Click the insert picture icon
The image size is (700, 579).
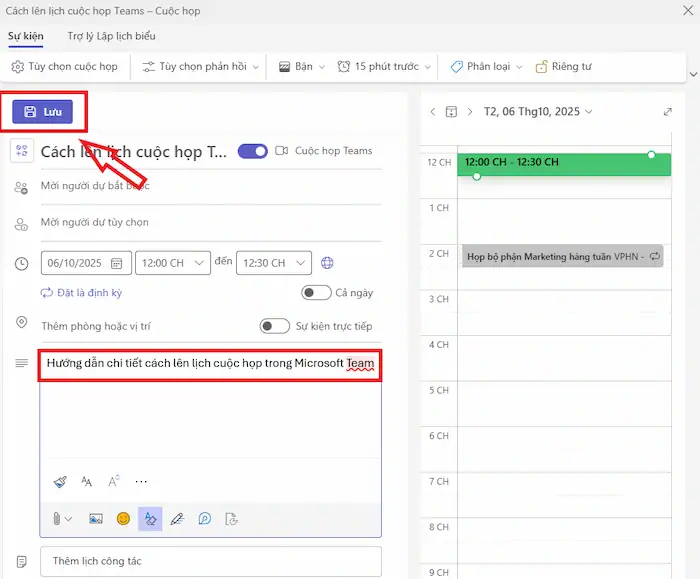96,518
